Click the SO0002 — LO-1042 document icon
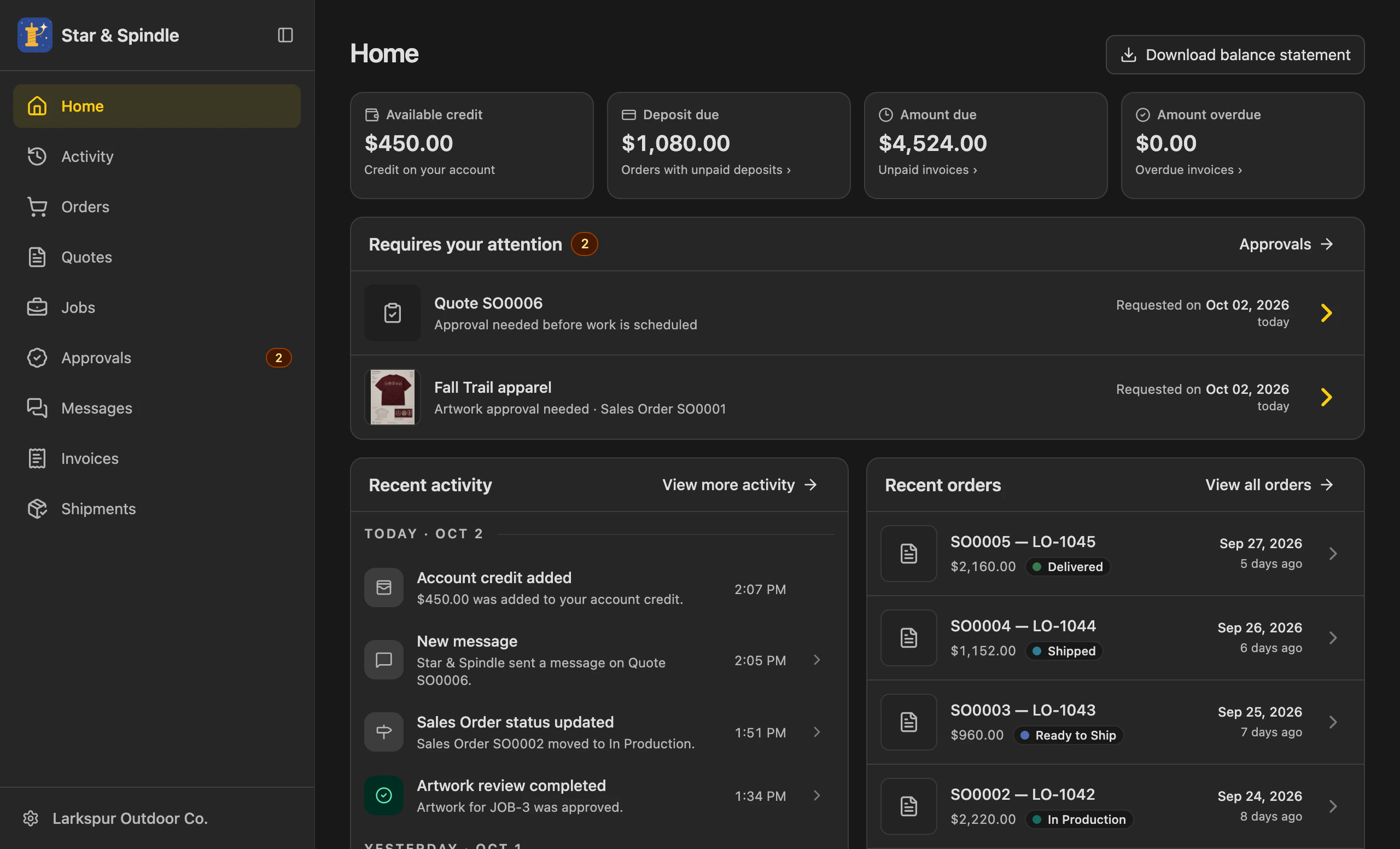This screenshot has height=849, width=1400. [908, 806]
